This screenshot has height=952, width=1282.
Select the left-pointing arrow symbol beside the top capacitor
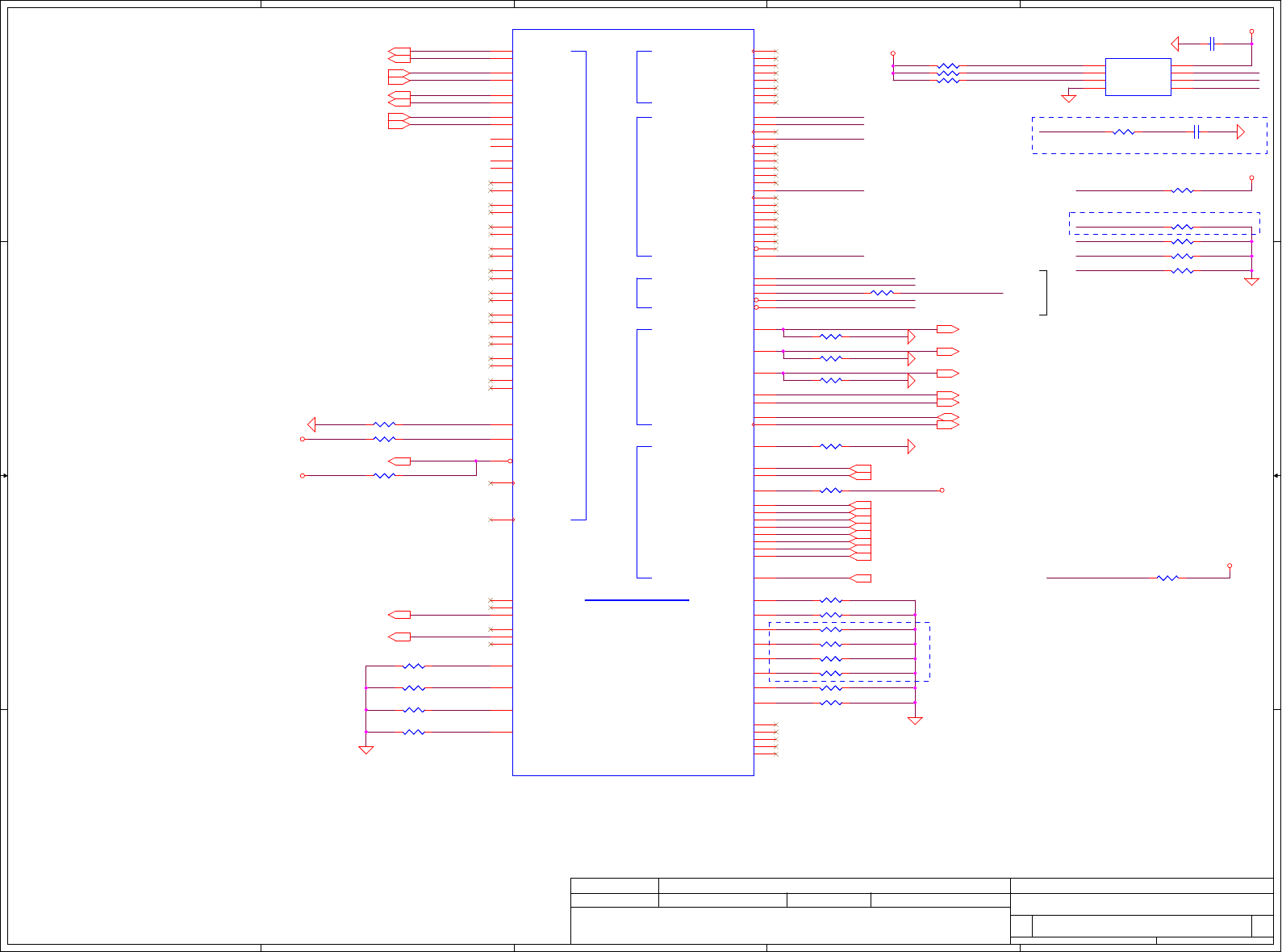point(1176,44)
